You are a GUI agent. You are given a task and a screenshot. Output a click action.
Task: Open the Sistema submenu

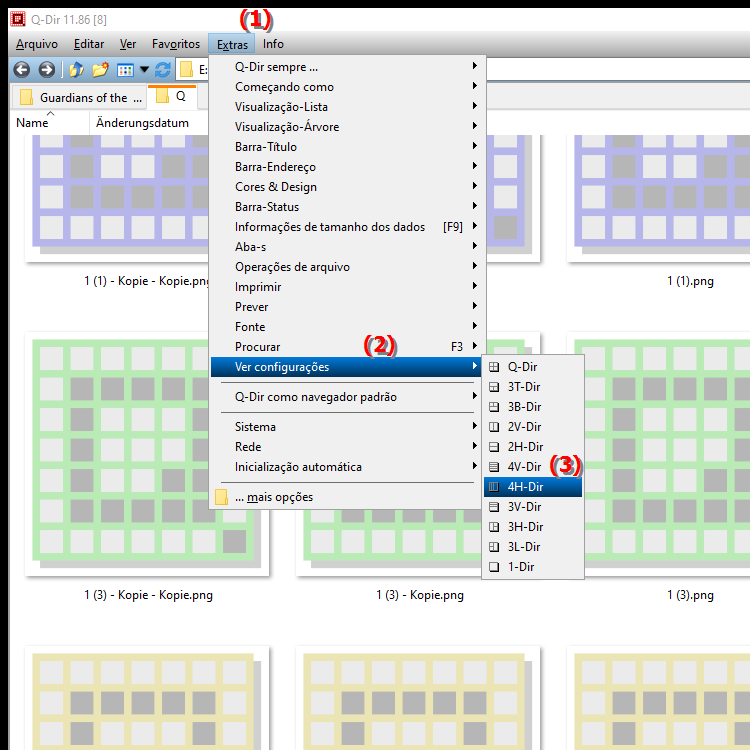click(x=346, y=427)
